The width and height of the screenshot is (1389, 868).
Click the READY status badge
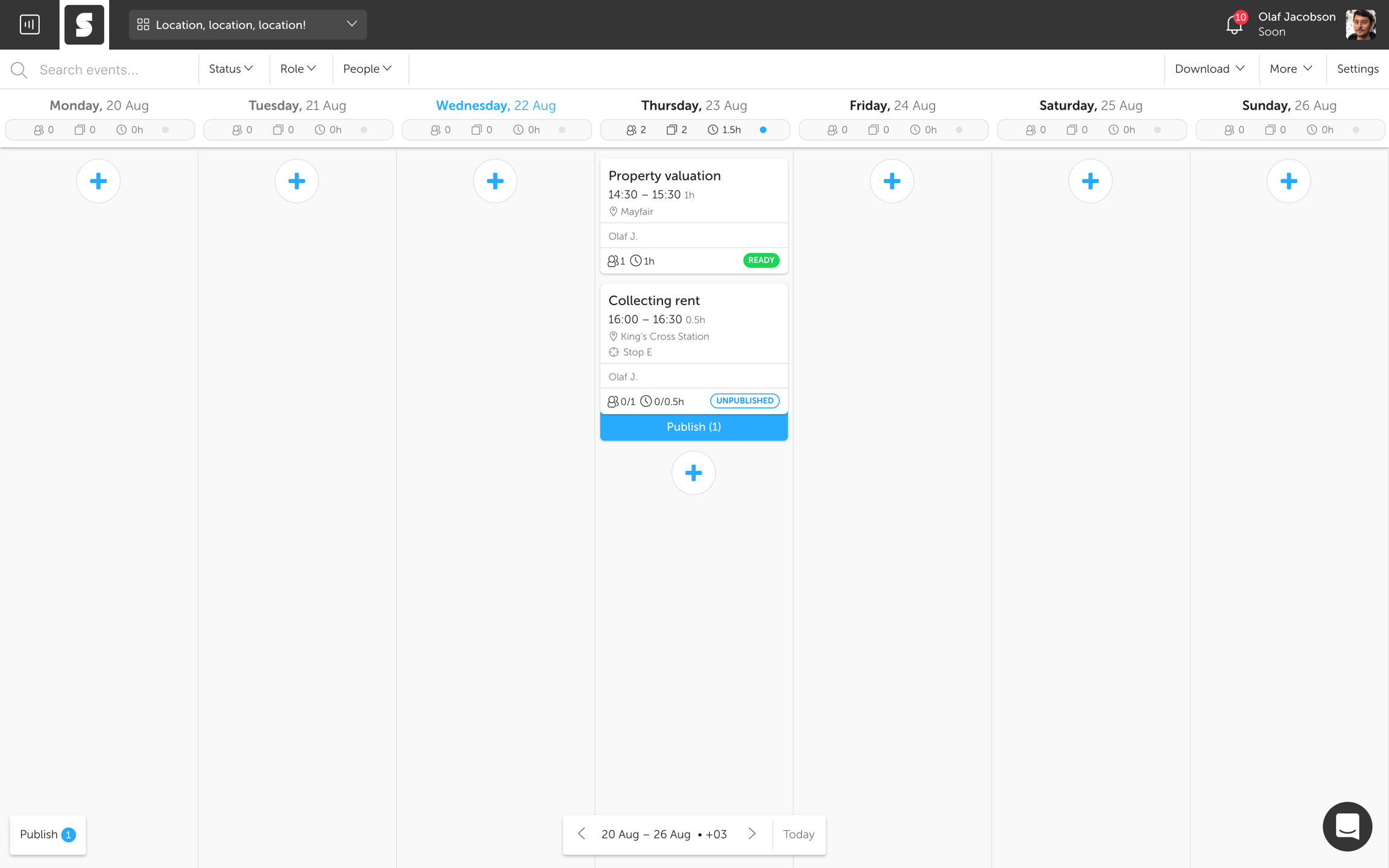point(761,260)
